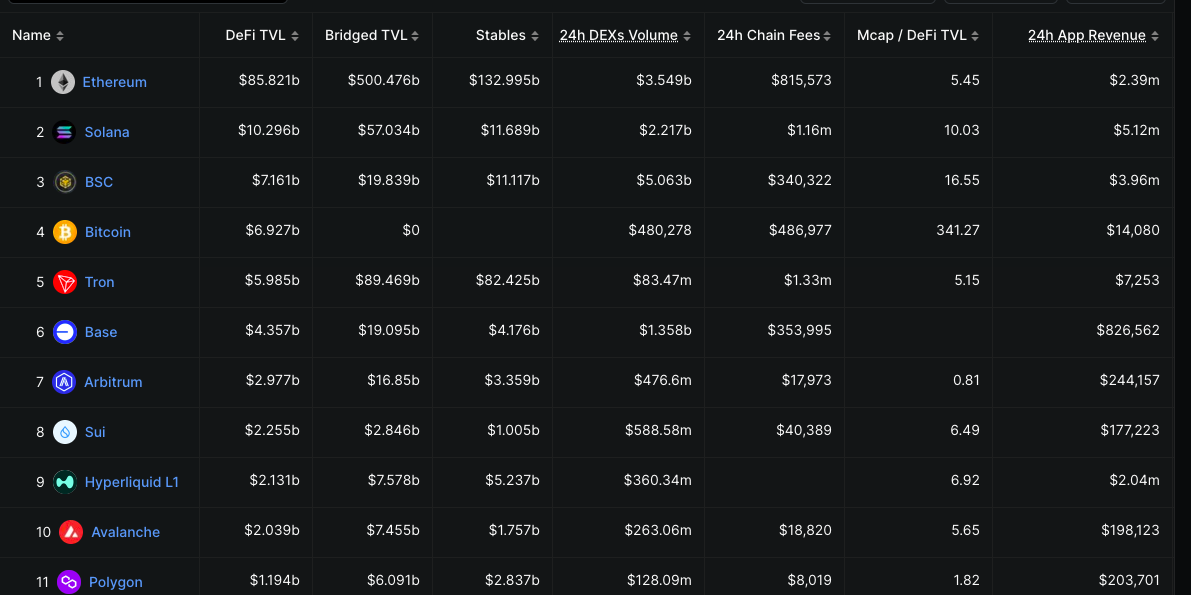Open the Ethereum chain page link

click(x=112, y=81)
